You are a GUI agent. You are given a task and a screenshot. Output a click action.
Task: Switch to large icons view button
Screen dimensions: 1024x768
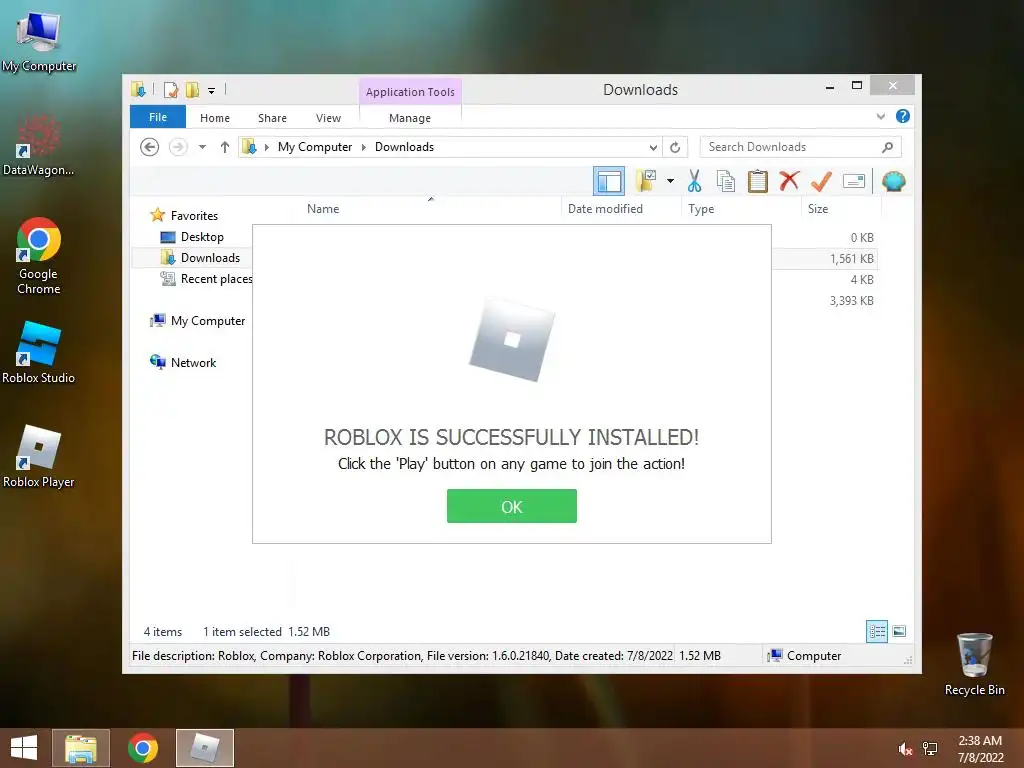pos(899,631)
